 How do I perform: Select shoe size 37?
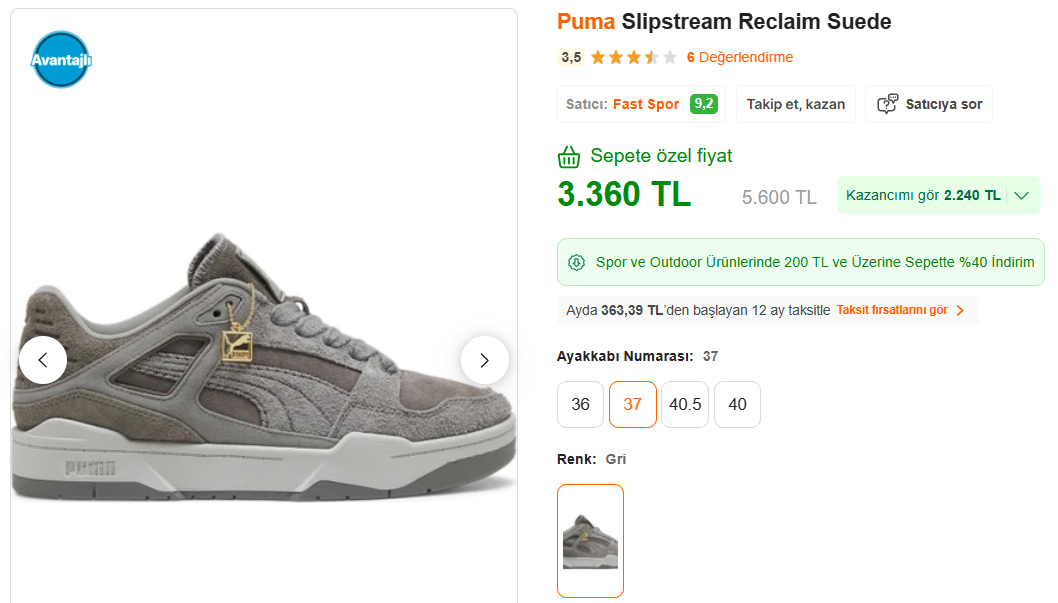[633, 405]
